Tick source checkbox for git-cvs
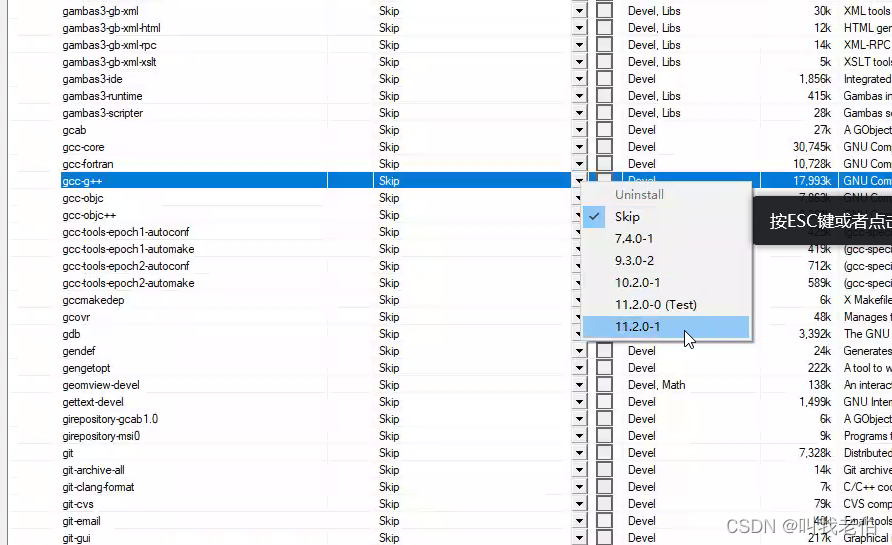The image size is (892, 545). point(604,504)
